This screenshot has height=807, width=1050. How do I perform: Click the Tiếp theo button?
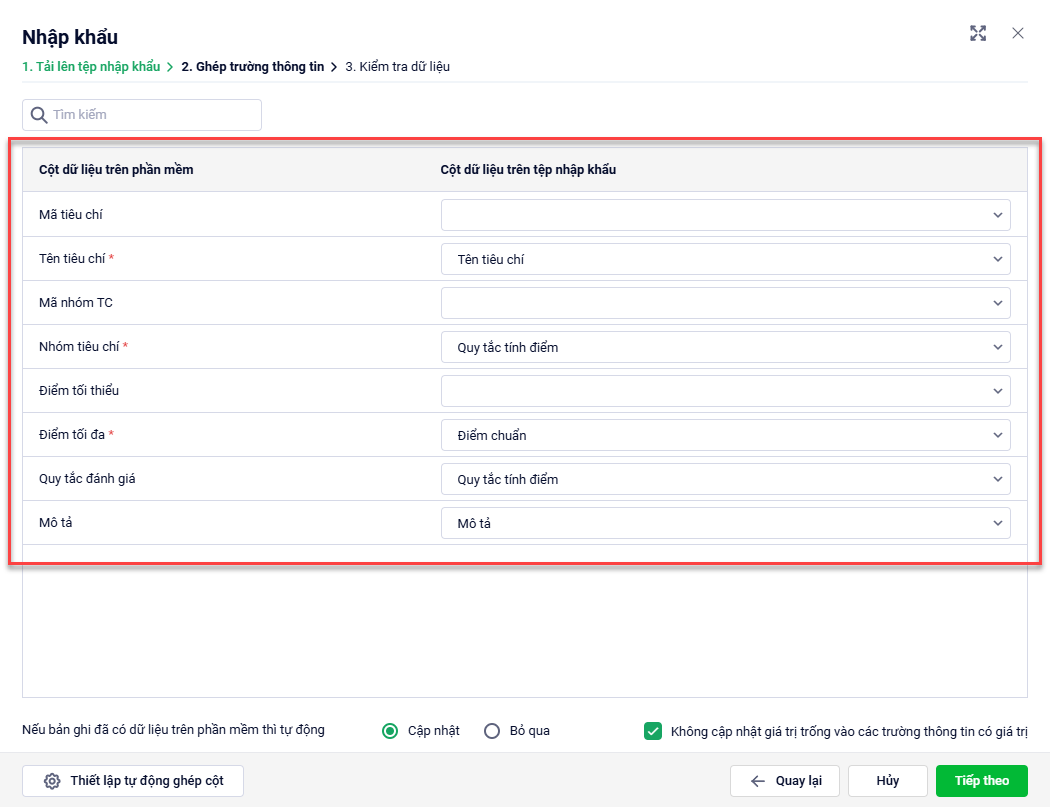click(x=981, y=781)
